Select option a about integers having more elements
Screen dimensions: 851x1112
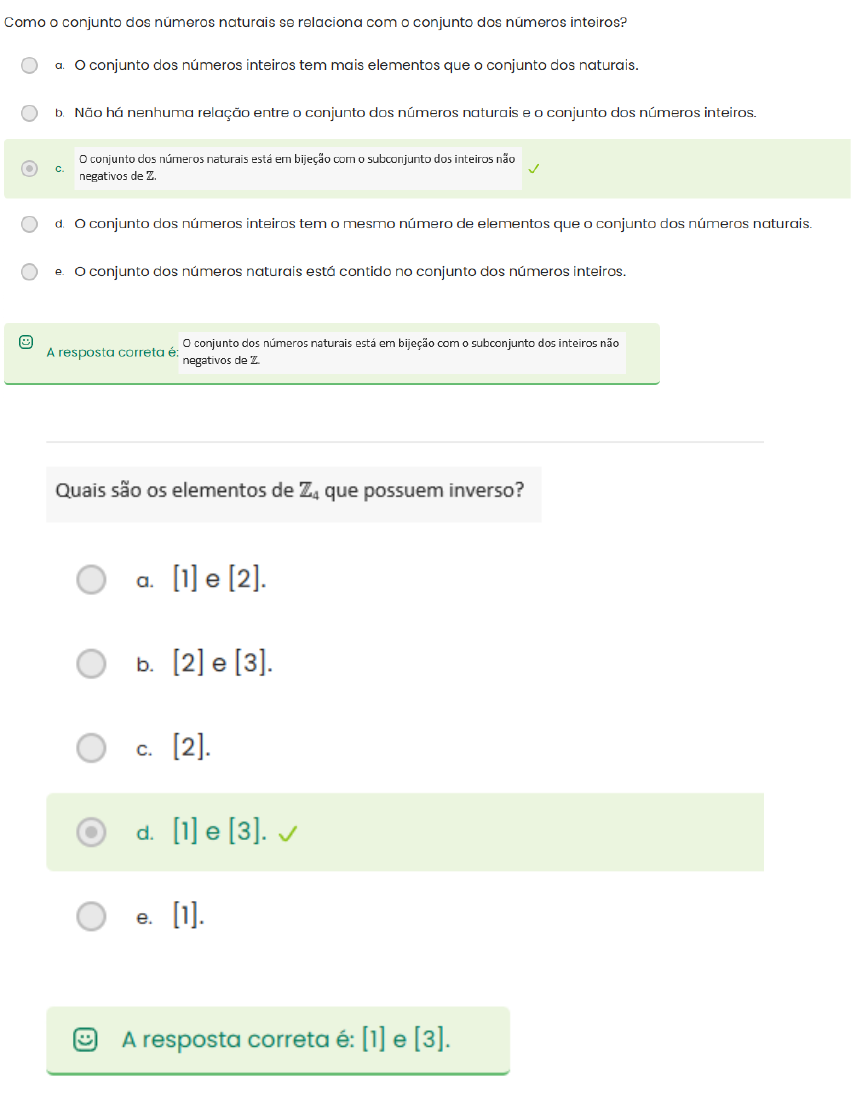tap(30, 66)
